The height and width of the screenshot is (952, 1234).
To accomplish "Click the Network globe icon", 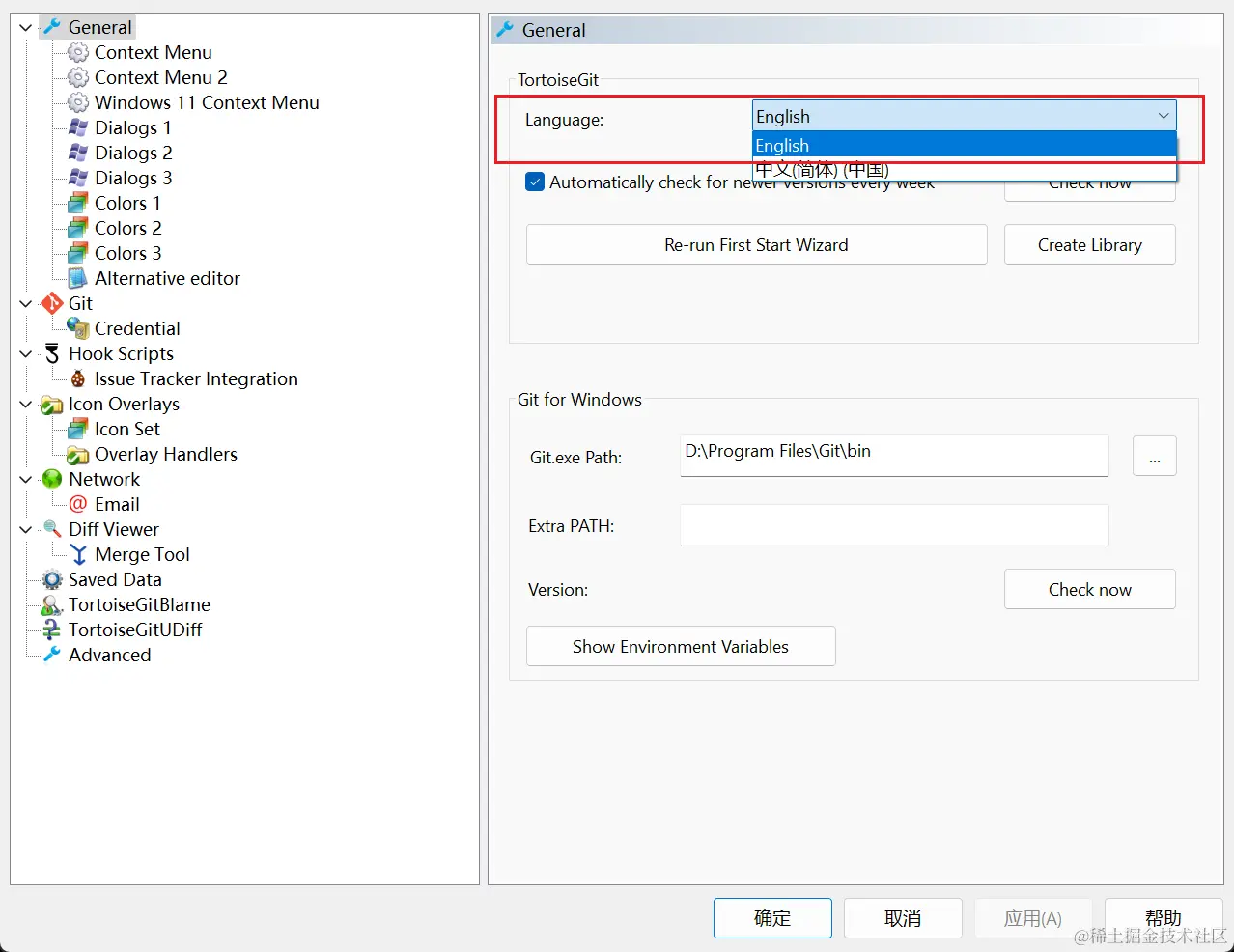I will tap(52, 479).
